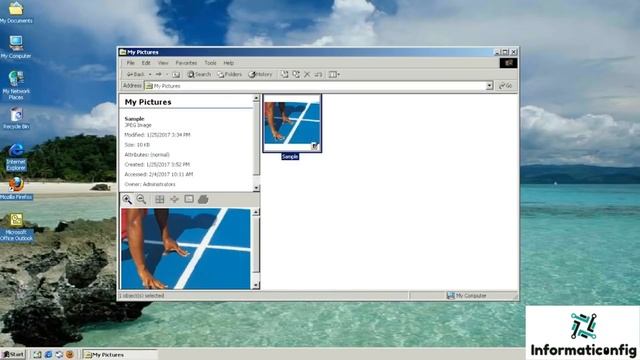Click Show Desktop quick launch icon
640x360 pixels.
pyautogui.click(x=38, y=355)
